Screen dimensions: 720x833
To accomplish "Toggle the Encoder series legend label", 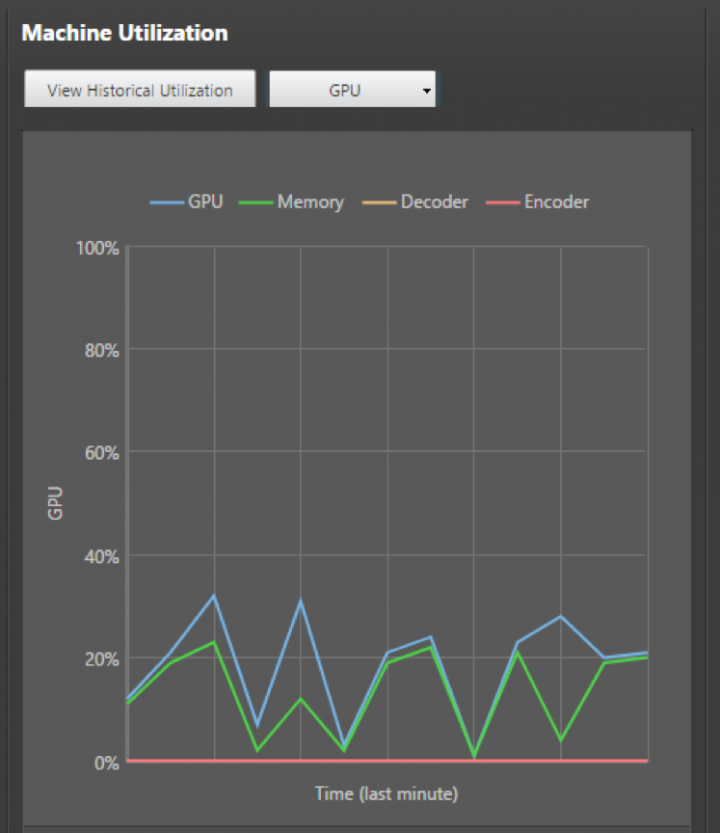I will pyautogui.click(x=556, y=202).
